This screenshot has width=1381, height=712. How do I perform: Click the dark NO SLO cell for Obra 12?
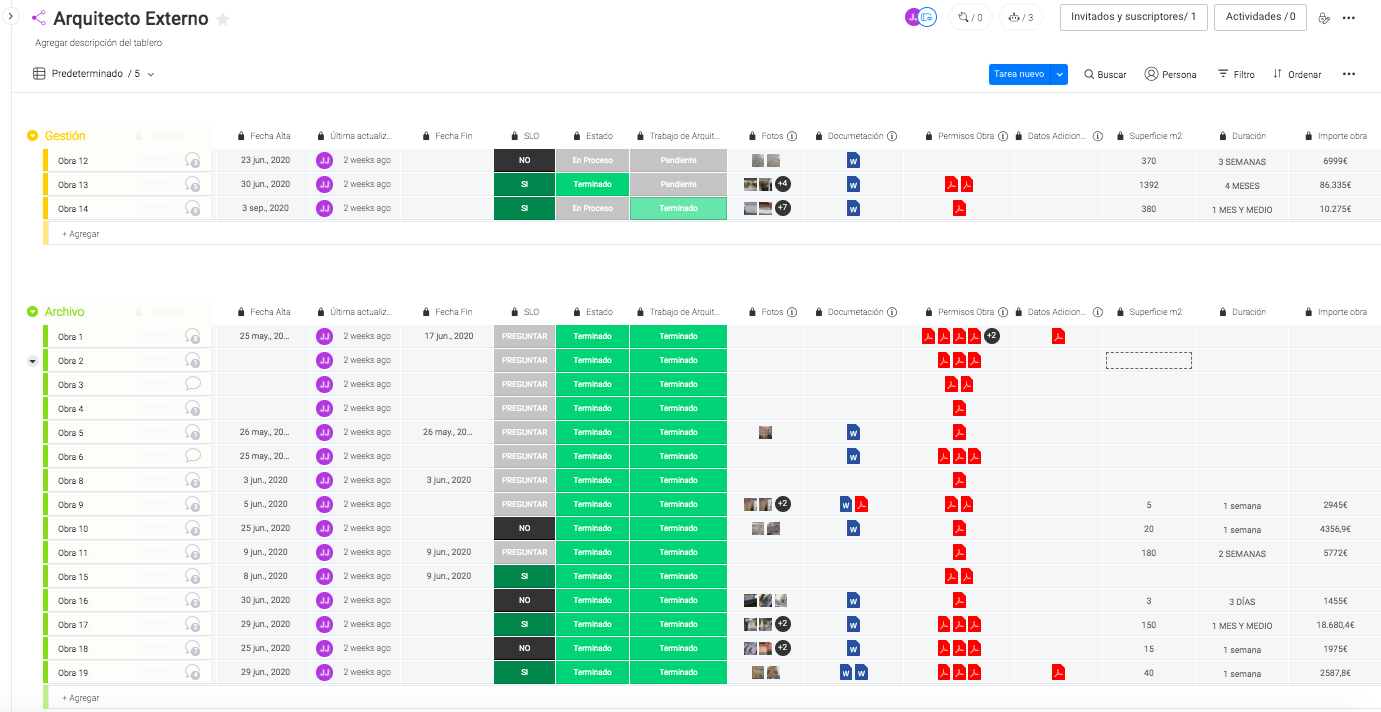[524, 160]
